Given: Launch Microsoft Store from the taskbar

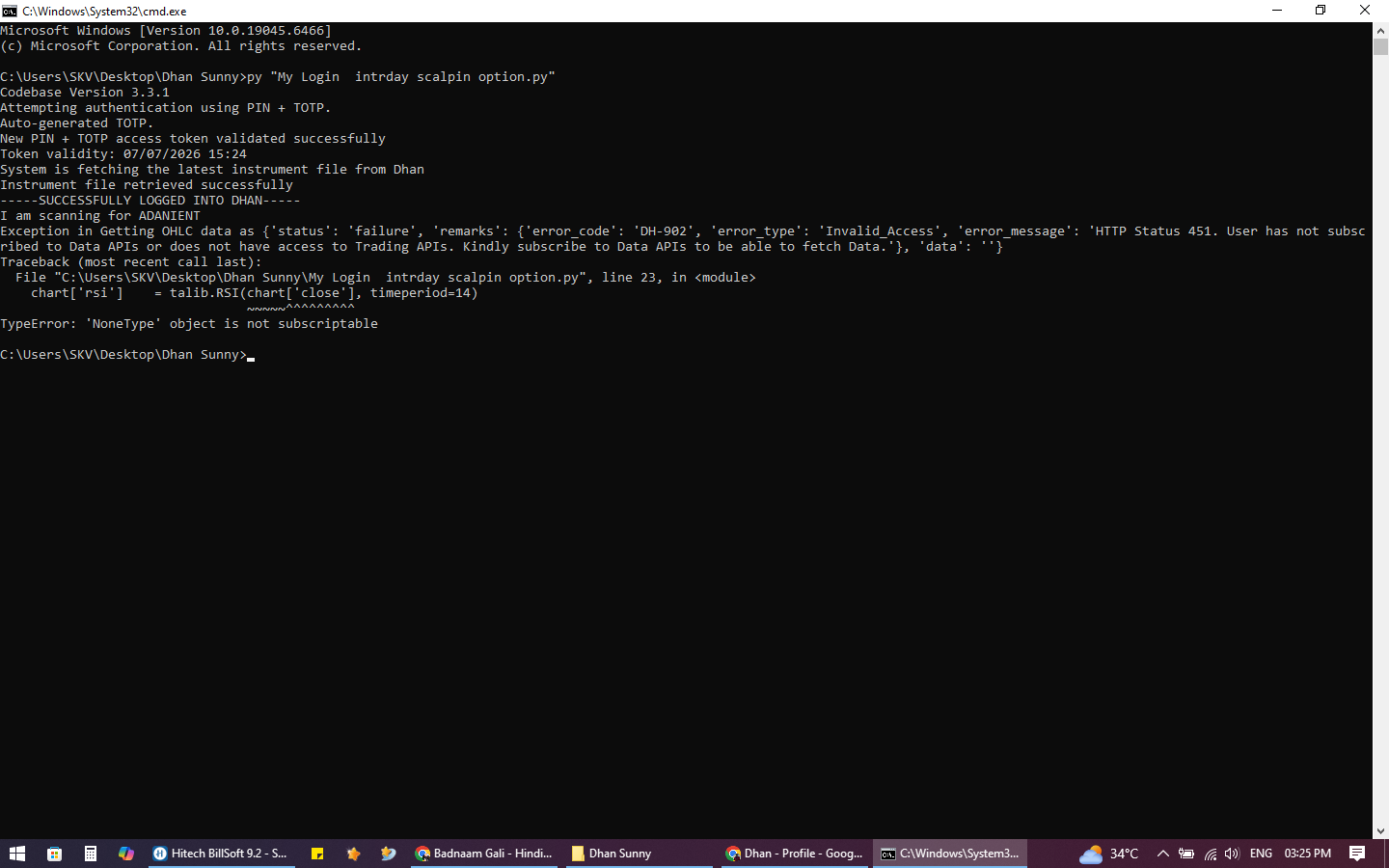Looking at the screenshot, I should (x=54, y=854).
